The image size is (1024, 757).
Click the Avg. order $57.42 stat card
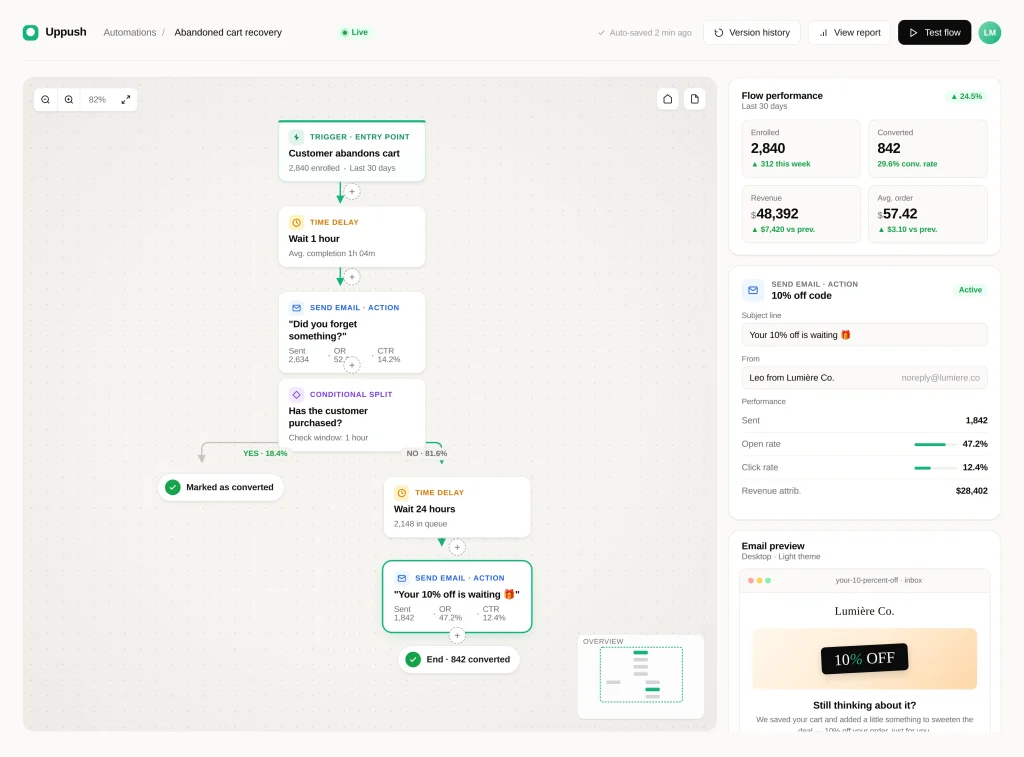927,214
